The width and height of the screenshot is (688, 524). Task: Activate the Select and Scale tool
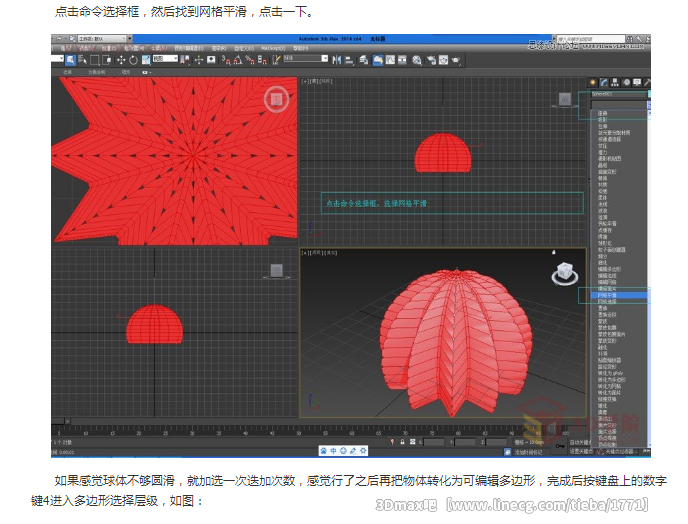(x=146, y=60)
